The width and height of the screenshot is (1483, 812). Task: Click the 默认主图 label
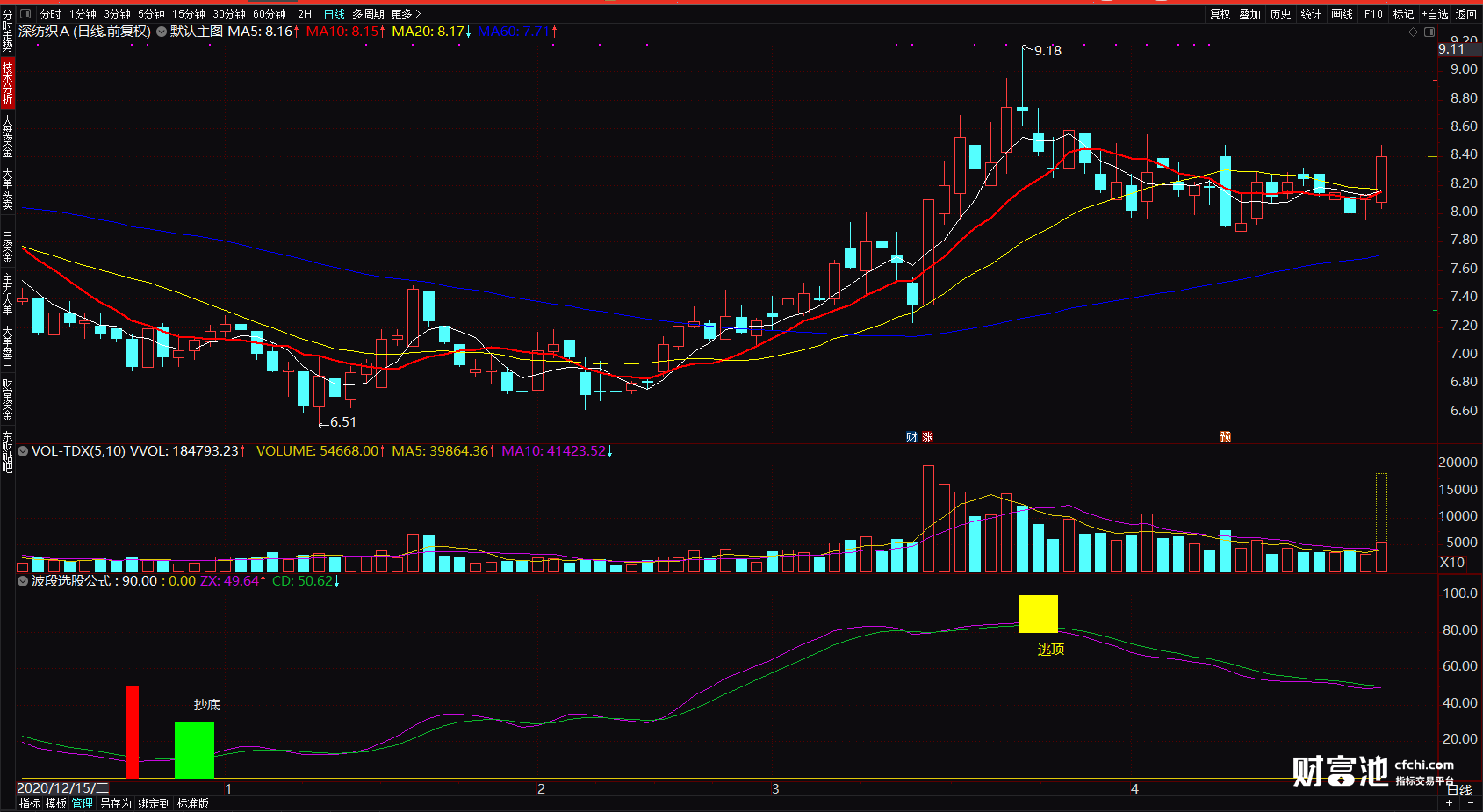pyautogui.click(x=197, y=32)
